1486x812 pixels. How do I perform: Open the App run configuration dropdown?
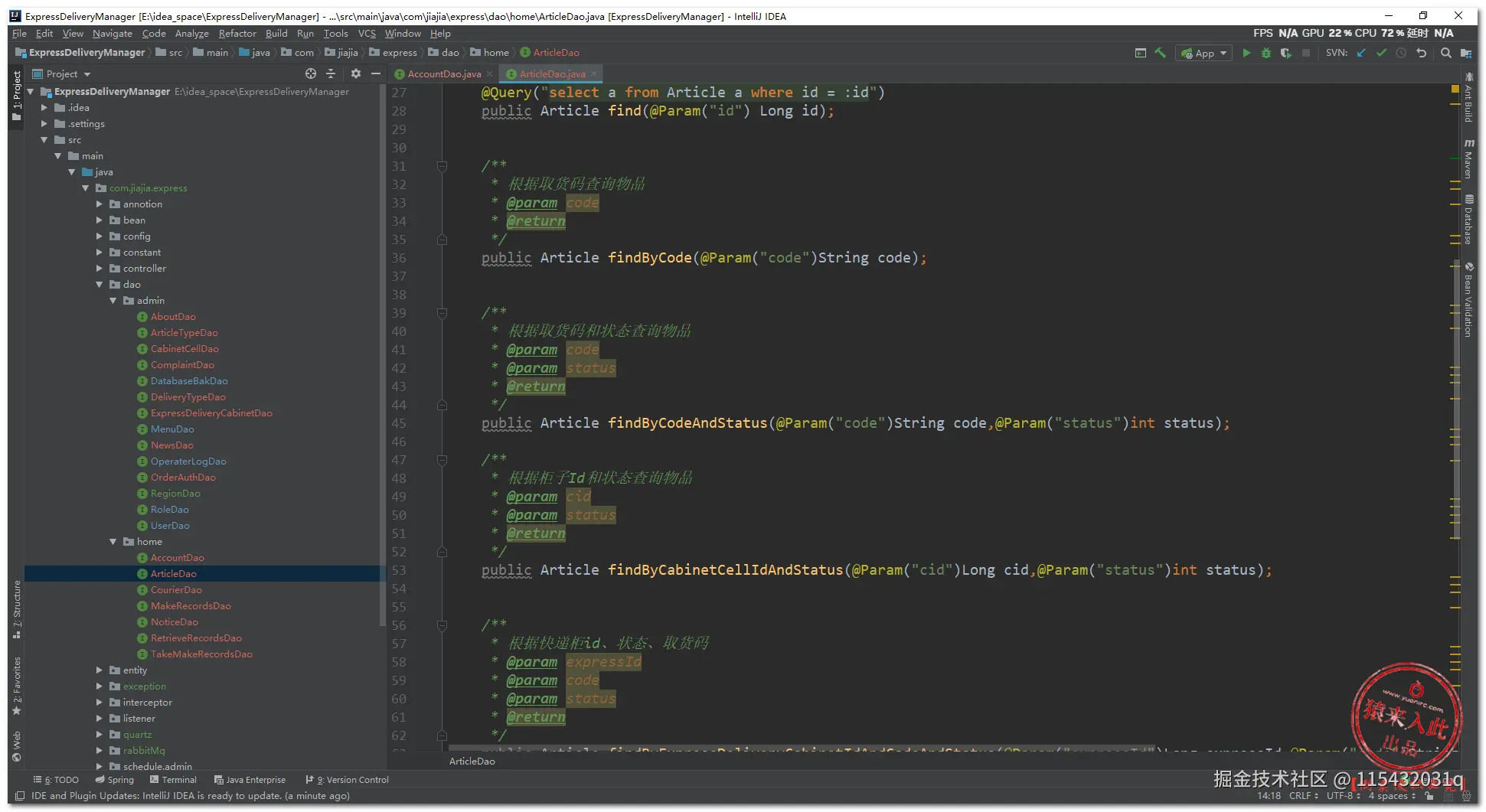pos(1203,53)
